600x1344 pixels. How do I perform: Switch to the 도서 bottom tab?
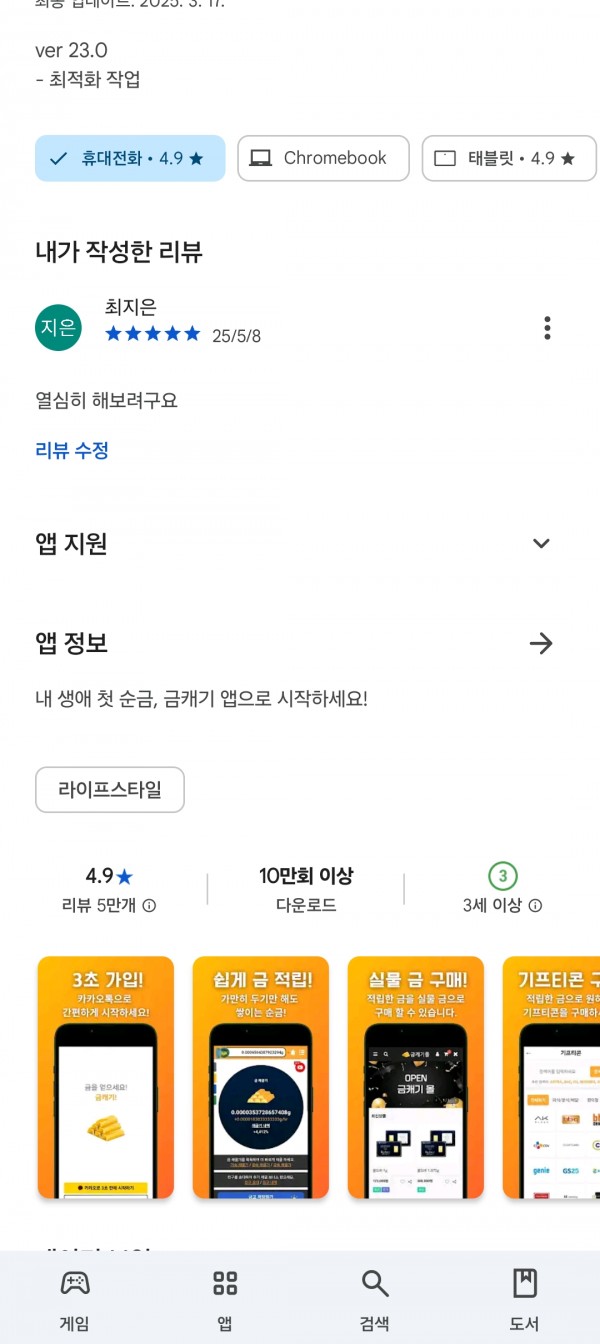(x=524, y=1298)
